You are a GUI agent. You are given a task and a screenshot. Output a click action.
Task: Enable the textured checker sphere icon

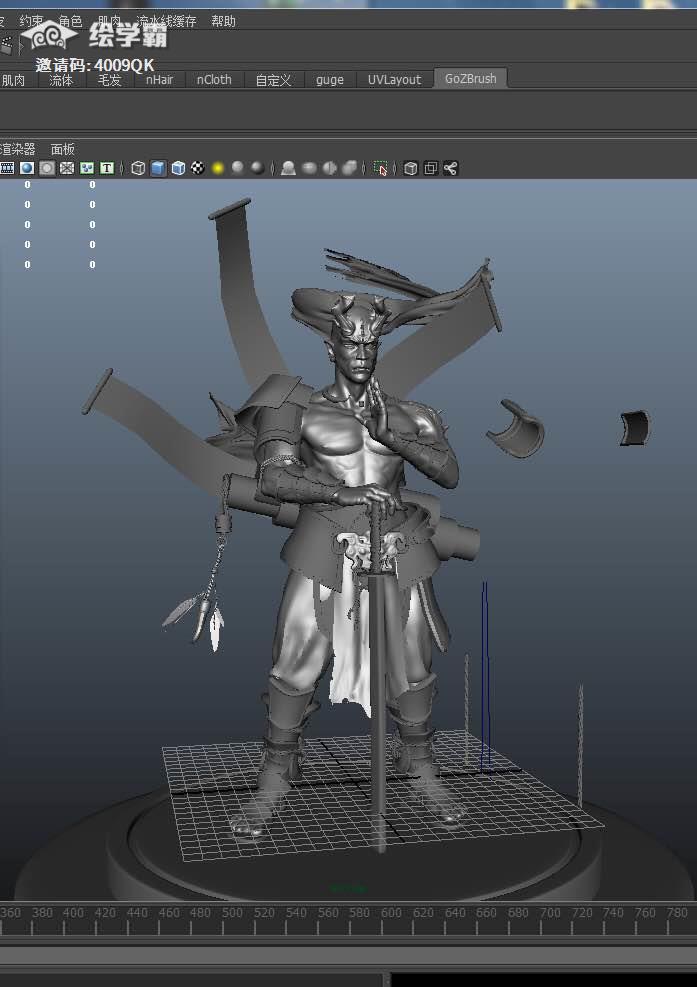(x=198, y=168)
